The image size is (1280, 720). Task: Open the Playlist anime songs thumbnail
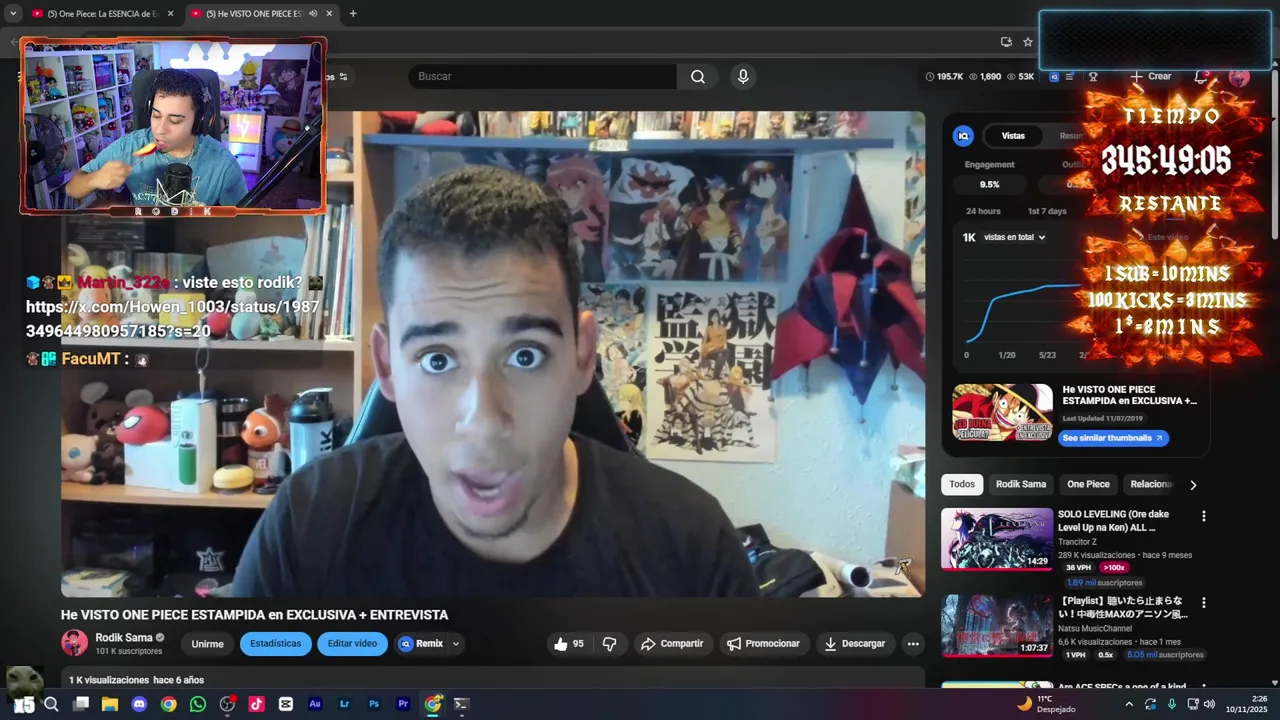(x=997, y=626)
